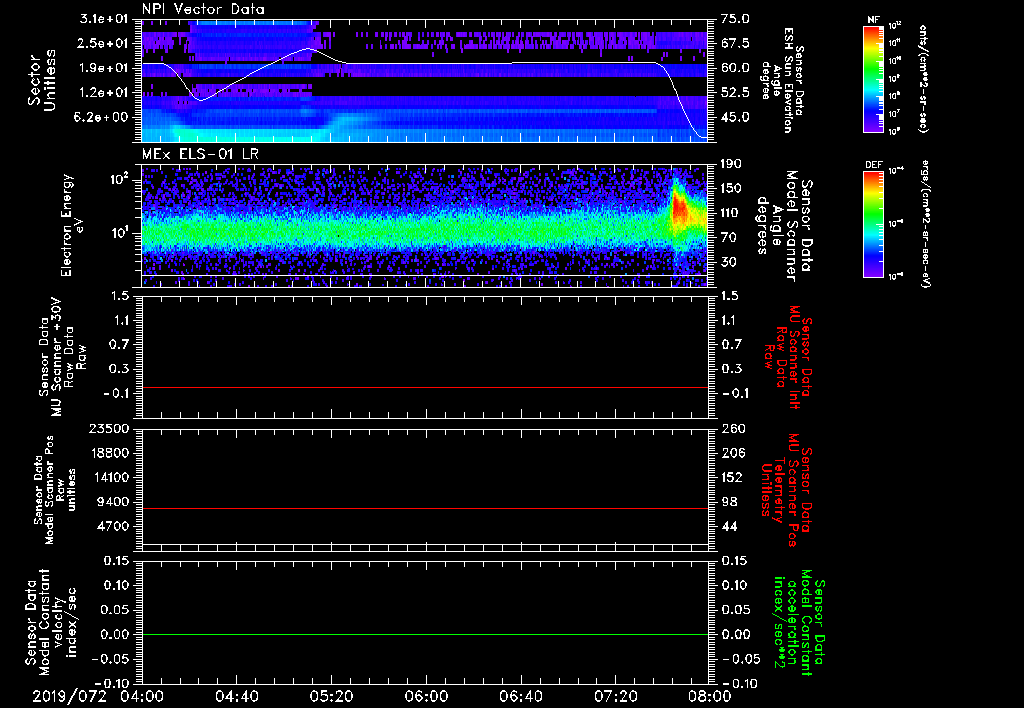Click the 2019/072 date label
The image size is (1024, 708).
click(x=67, y=696)
